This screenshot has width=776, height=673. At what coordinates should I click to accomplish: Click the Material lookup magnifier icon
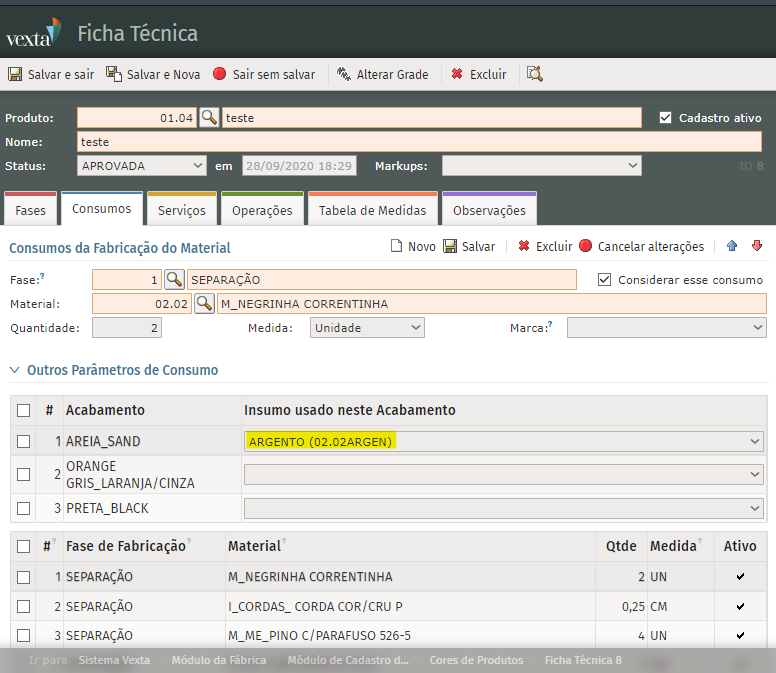tap(204, 304)
